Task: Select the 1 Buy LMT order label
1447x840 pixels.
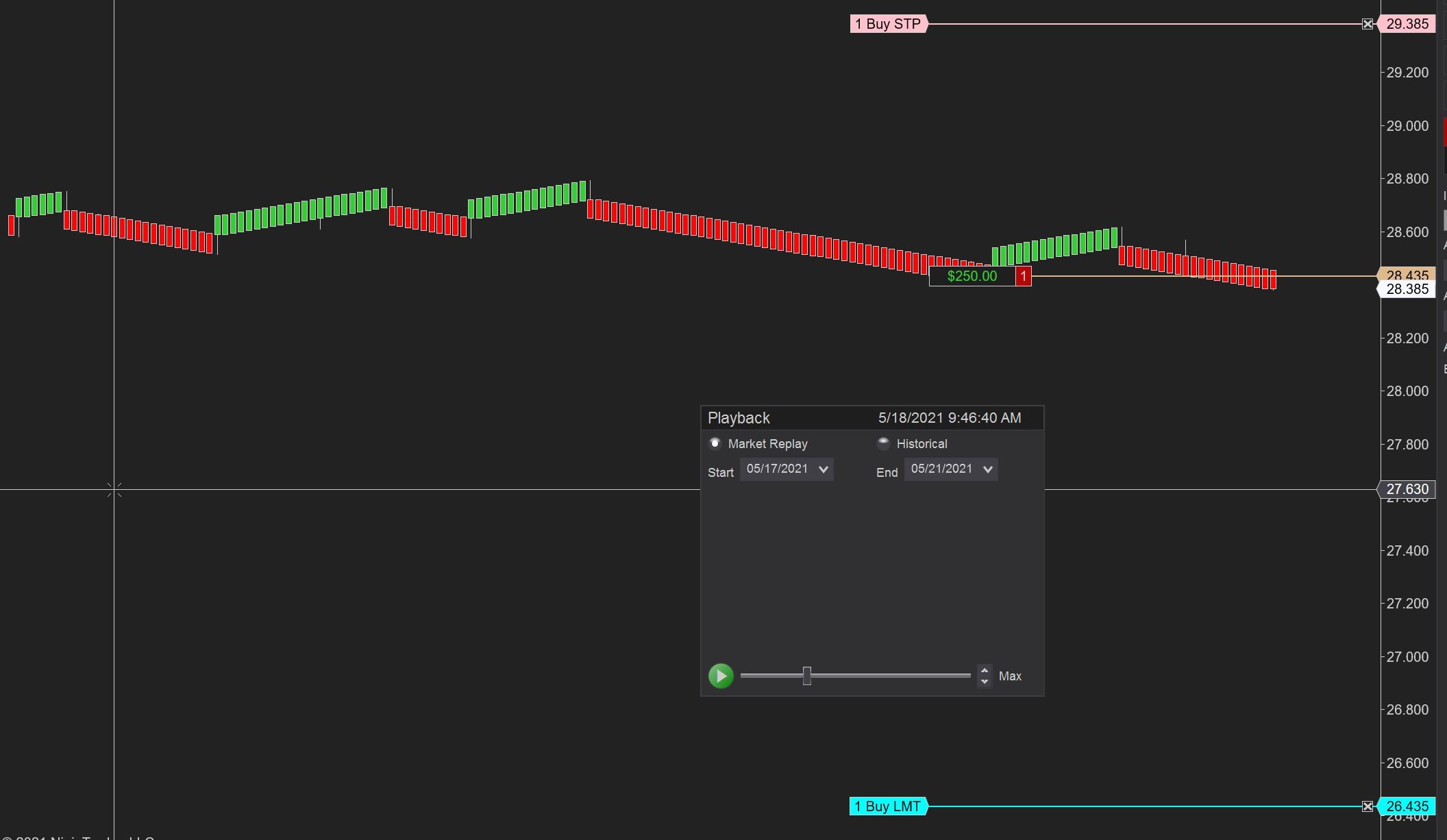Action: [888, 806]
